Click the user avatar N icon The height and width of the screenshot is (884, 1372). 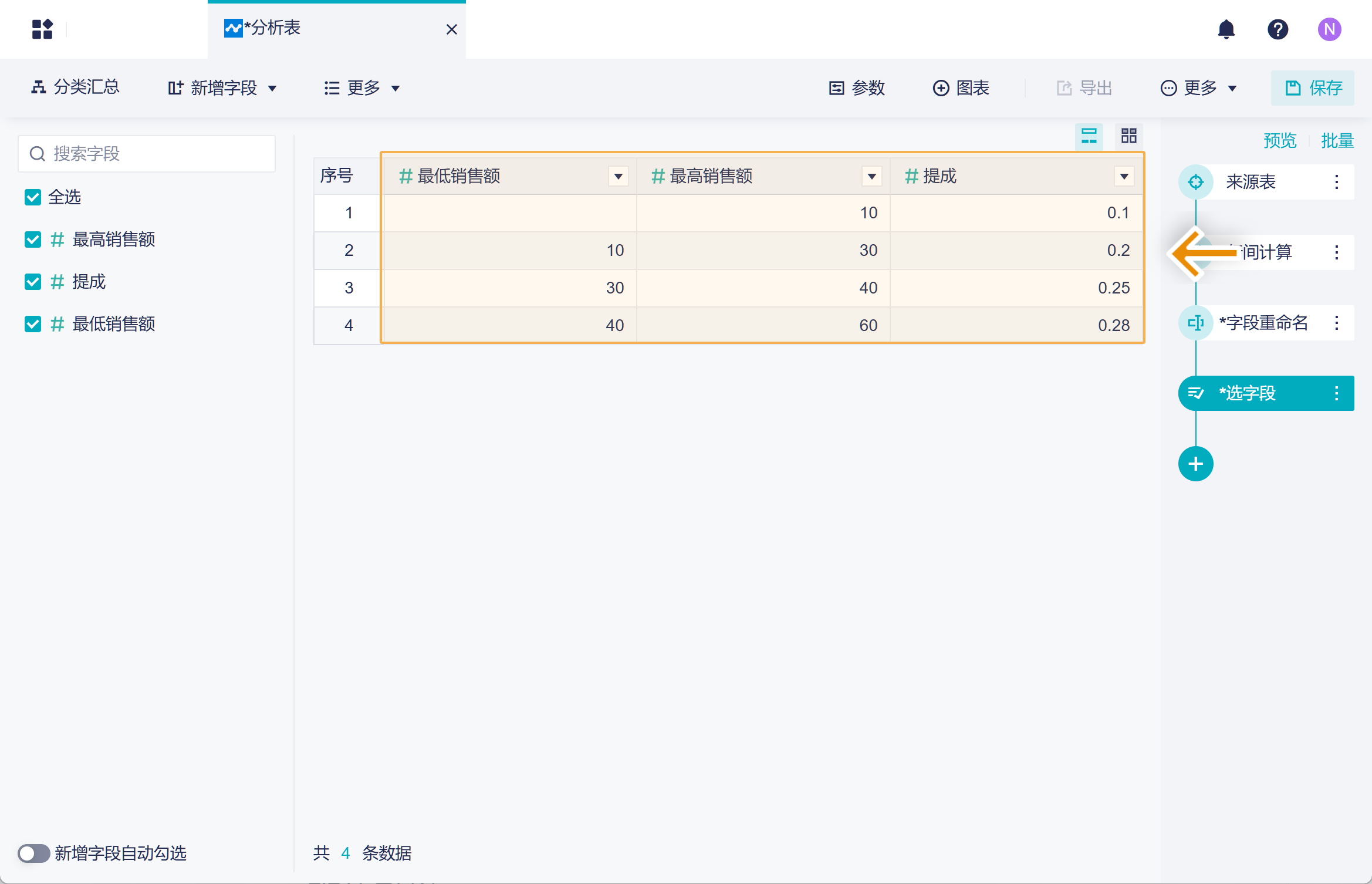(x=1329, y=29)
